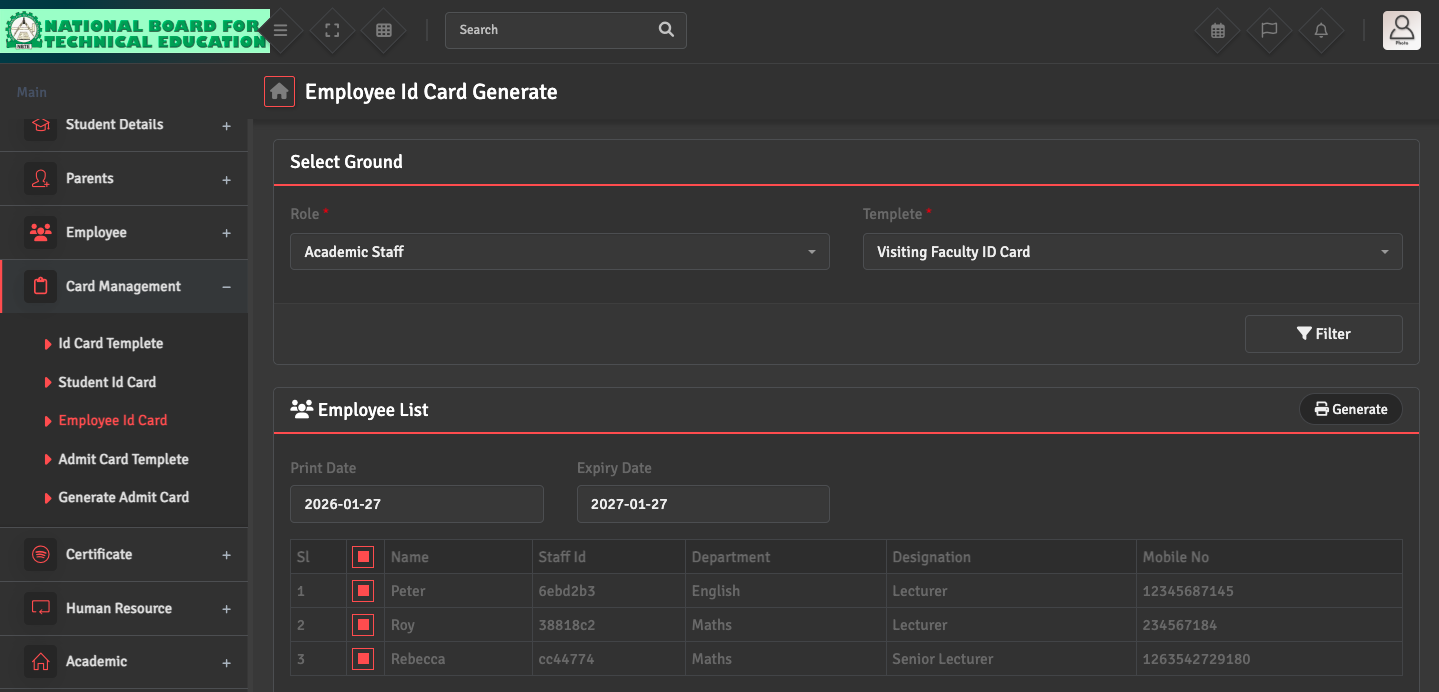Click the home icon beside page title
The width and height of the screenshot is (1439, 692).
tap(279, 92)
